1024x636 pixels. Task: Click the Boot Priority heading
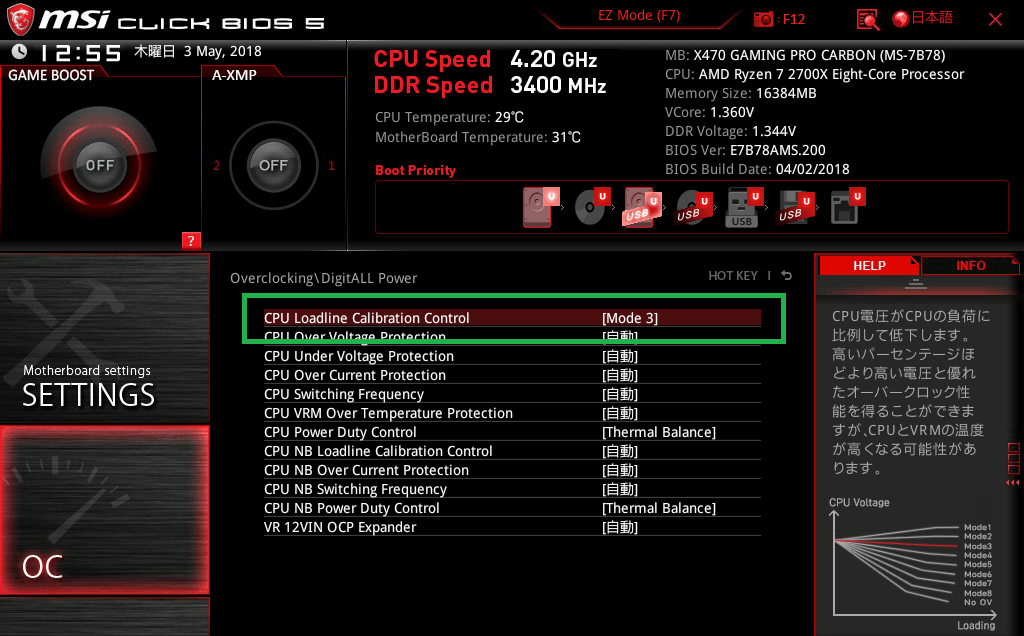pyautogui.click(x=415, y=170)
